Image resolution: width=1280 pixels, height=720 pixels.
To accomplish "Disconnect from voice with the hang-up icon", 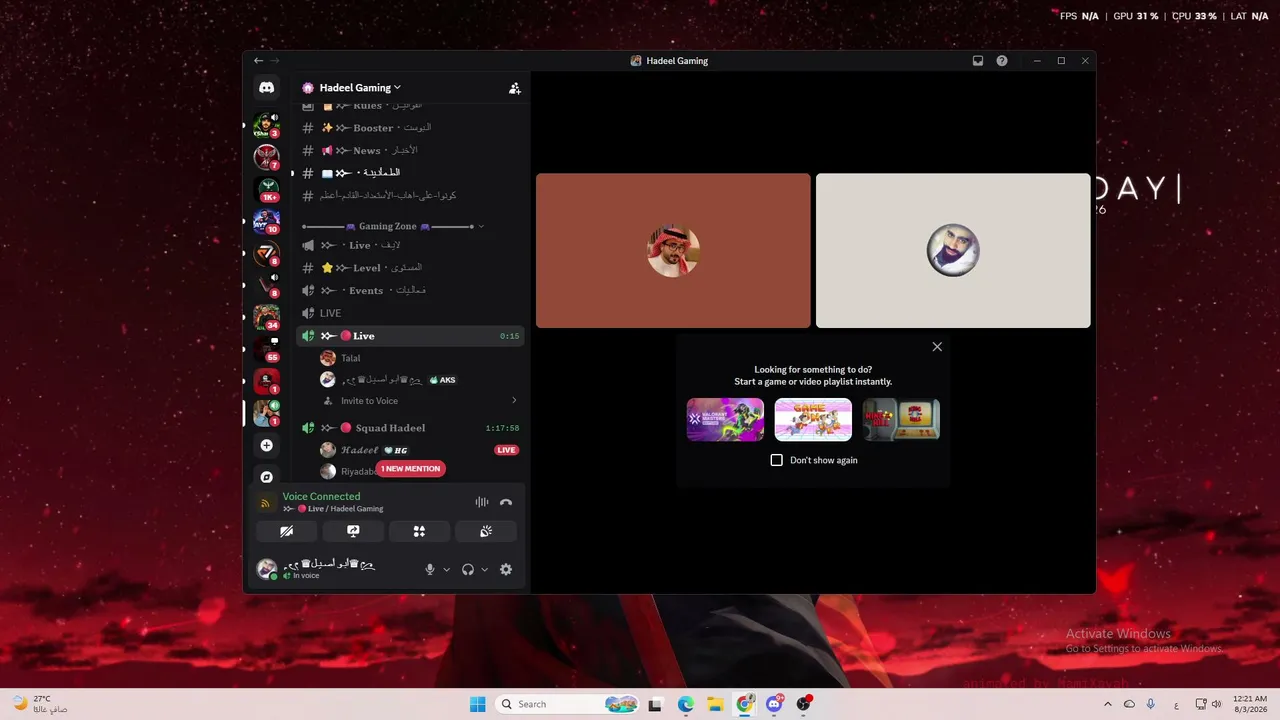I will tap(506, 502).
